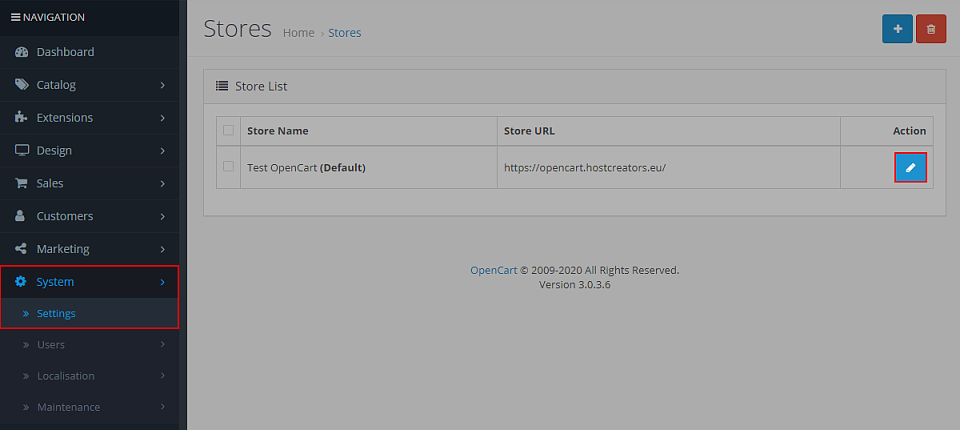
Task: Check the Test OpenCart store row checkbox
Action: (228, 167)
